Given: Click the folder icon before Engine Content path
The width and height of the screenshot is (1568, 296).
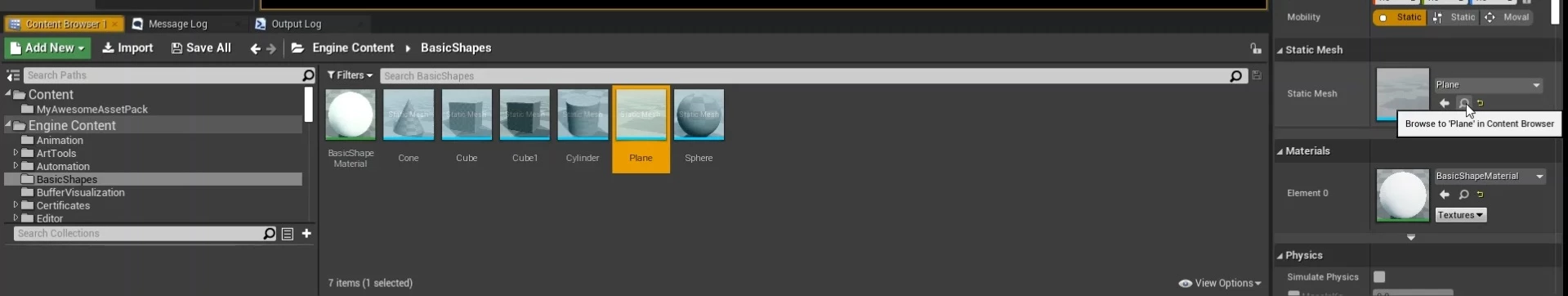Looking at the screenshot, I should coord(298,48).
